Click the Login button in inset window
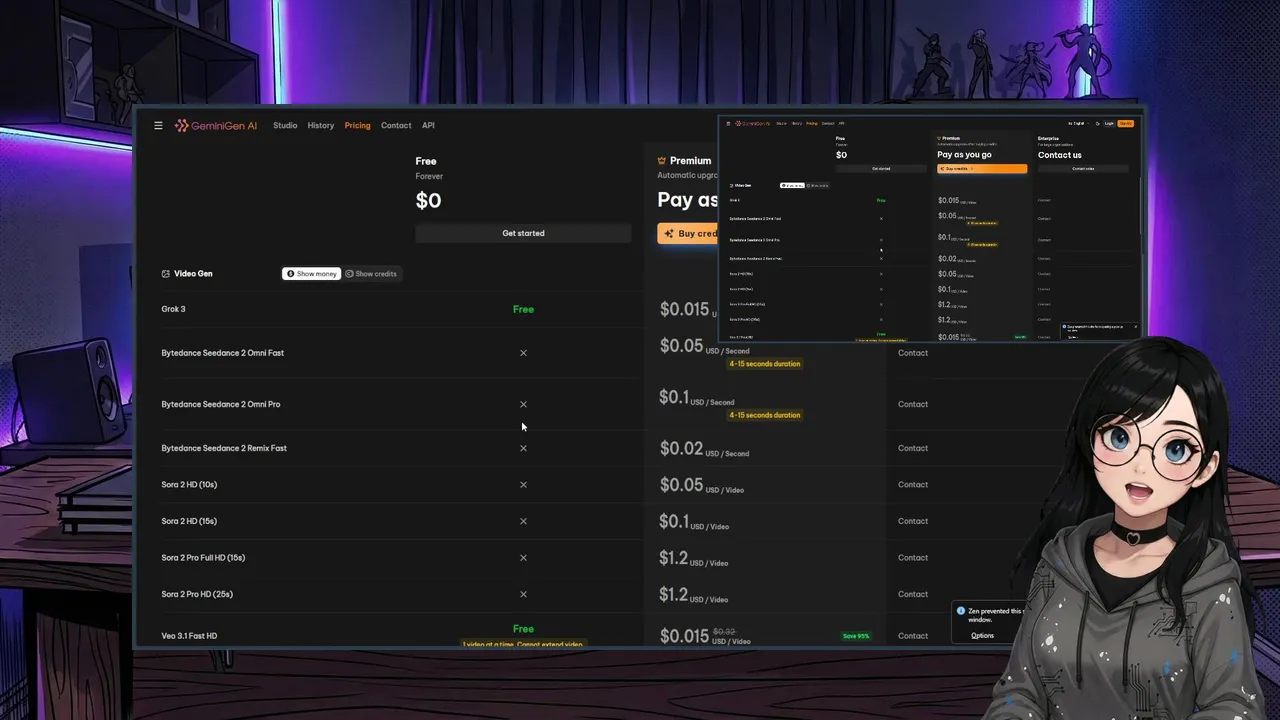The image size is (1280, 720). click(1109, 123)
